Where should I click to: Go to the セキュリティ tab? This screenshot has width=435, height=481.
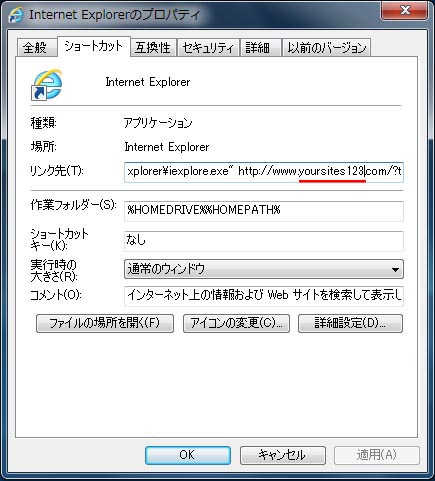(208, 48)
